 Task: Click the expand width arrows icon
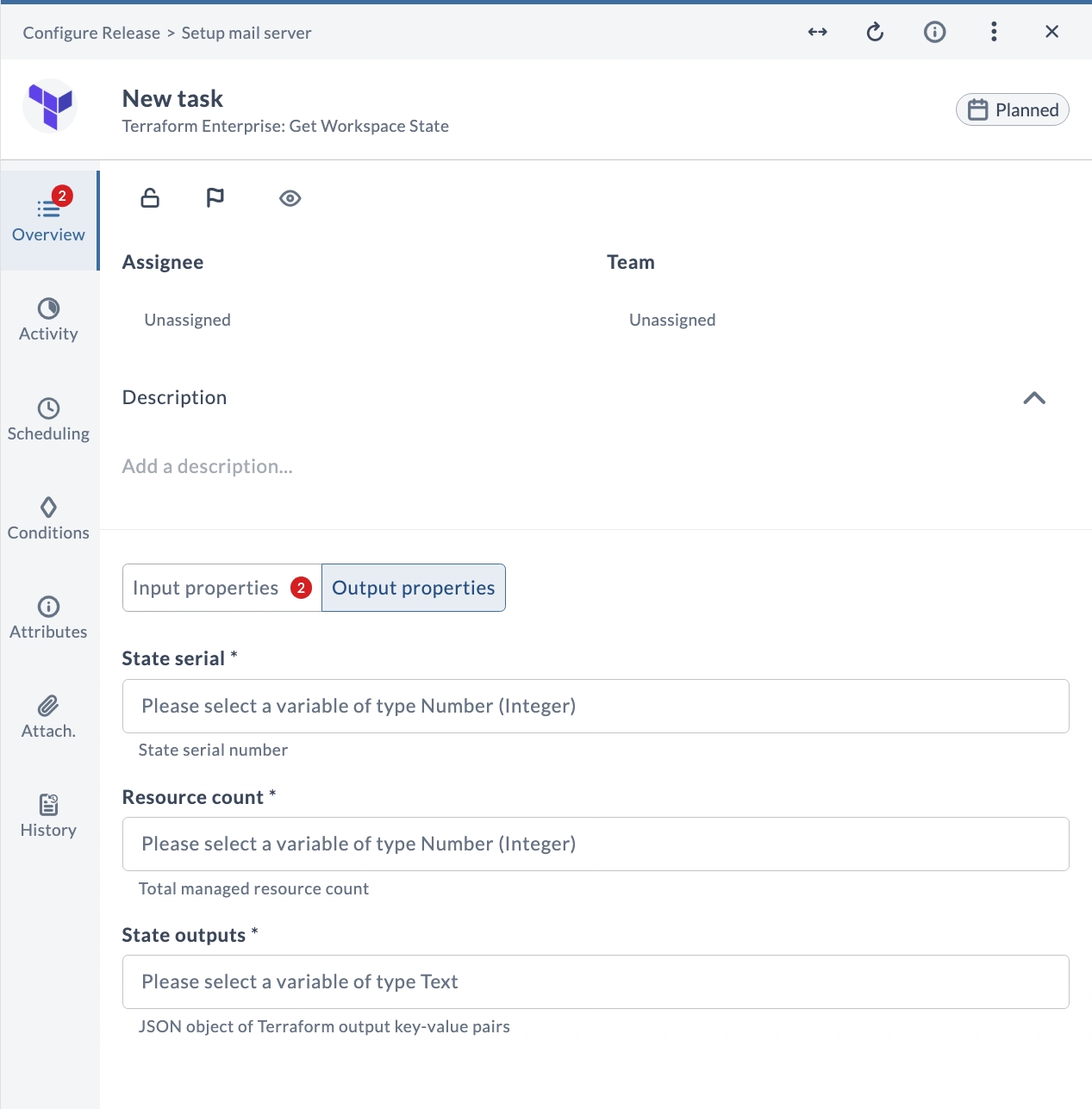[817, 32]
